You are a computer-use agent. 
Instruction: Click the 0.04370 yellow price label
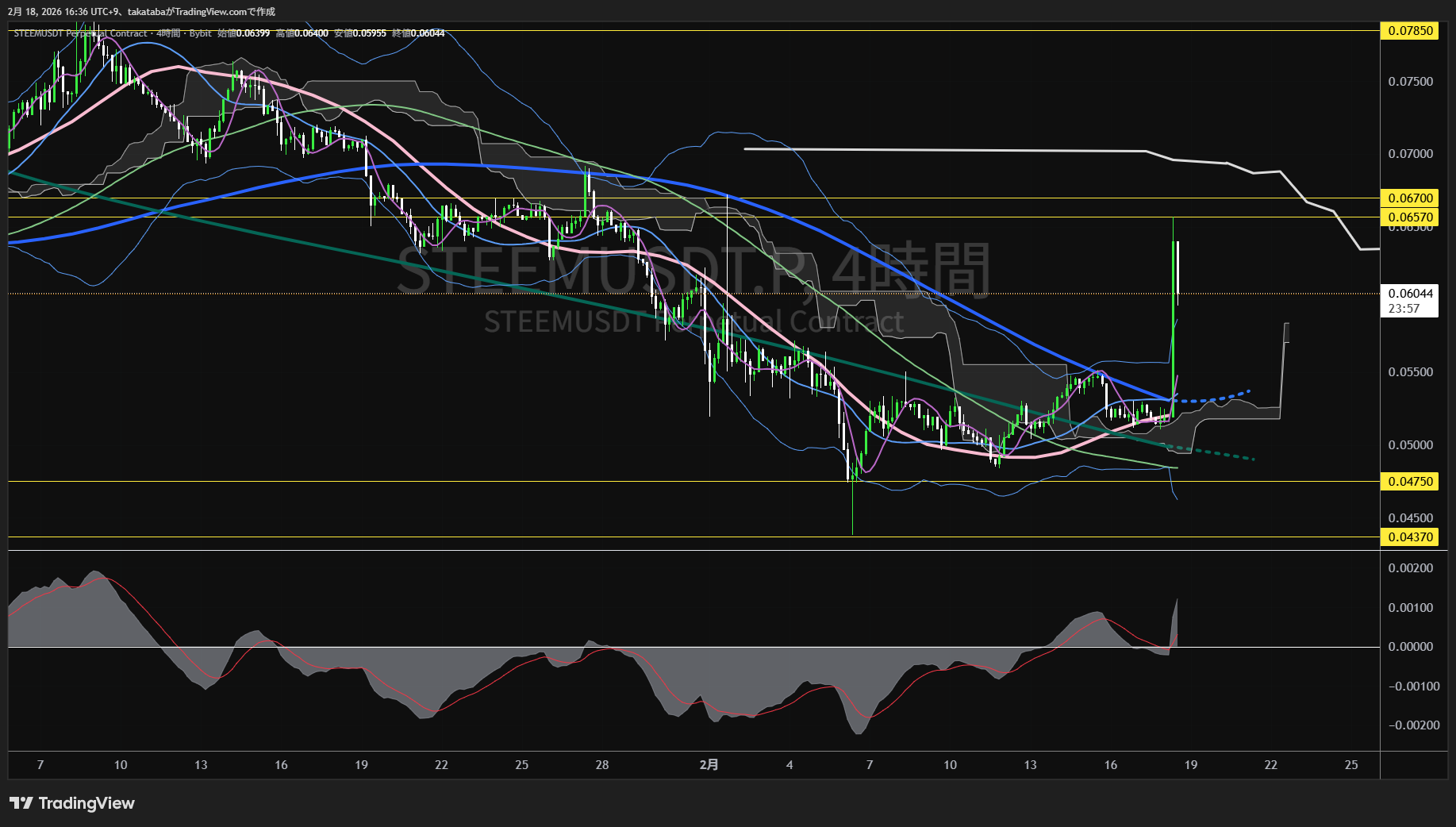[1409, 537]
